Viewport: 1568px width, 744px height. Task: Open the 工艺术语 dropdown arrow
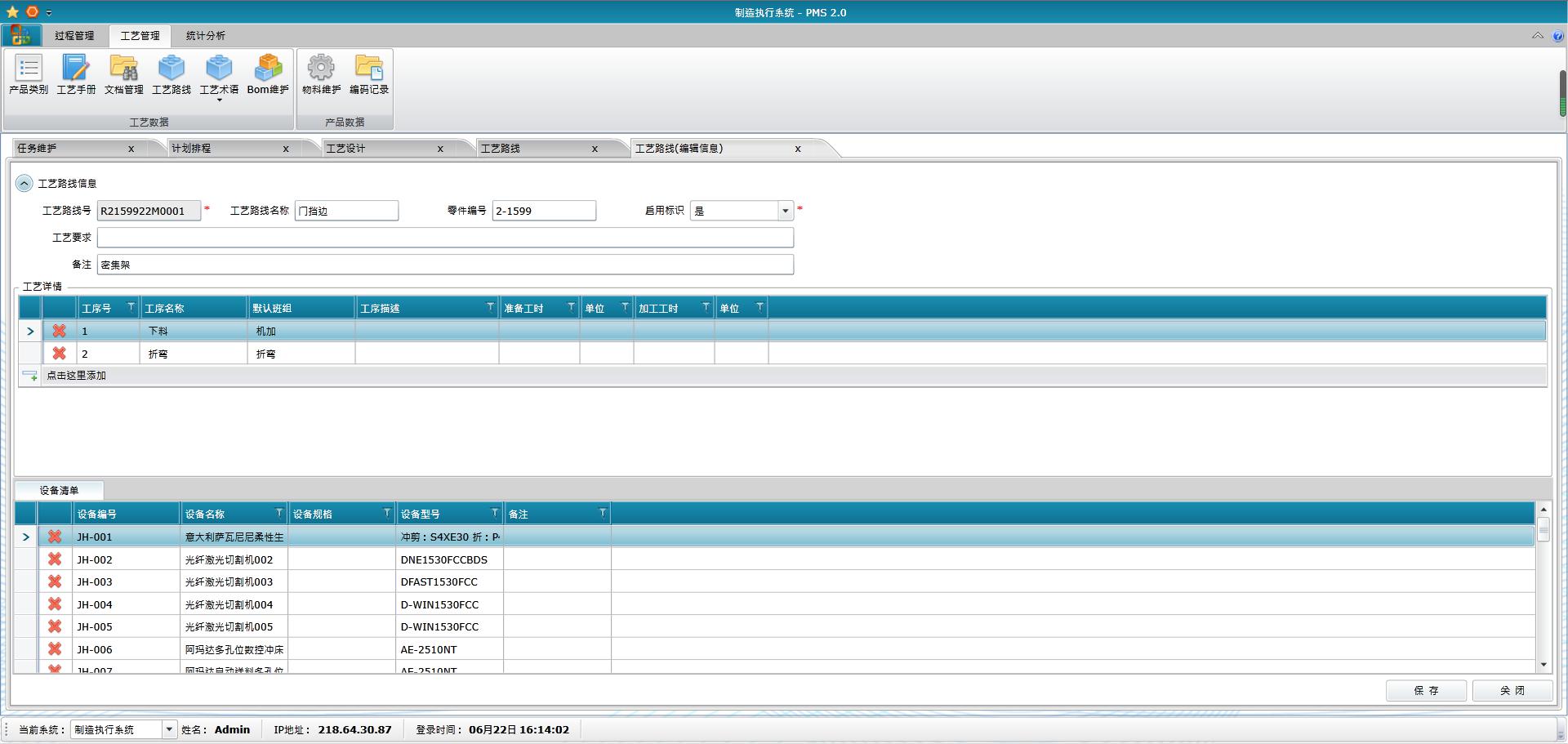tap(219, 100)
